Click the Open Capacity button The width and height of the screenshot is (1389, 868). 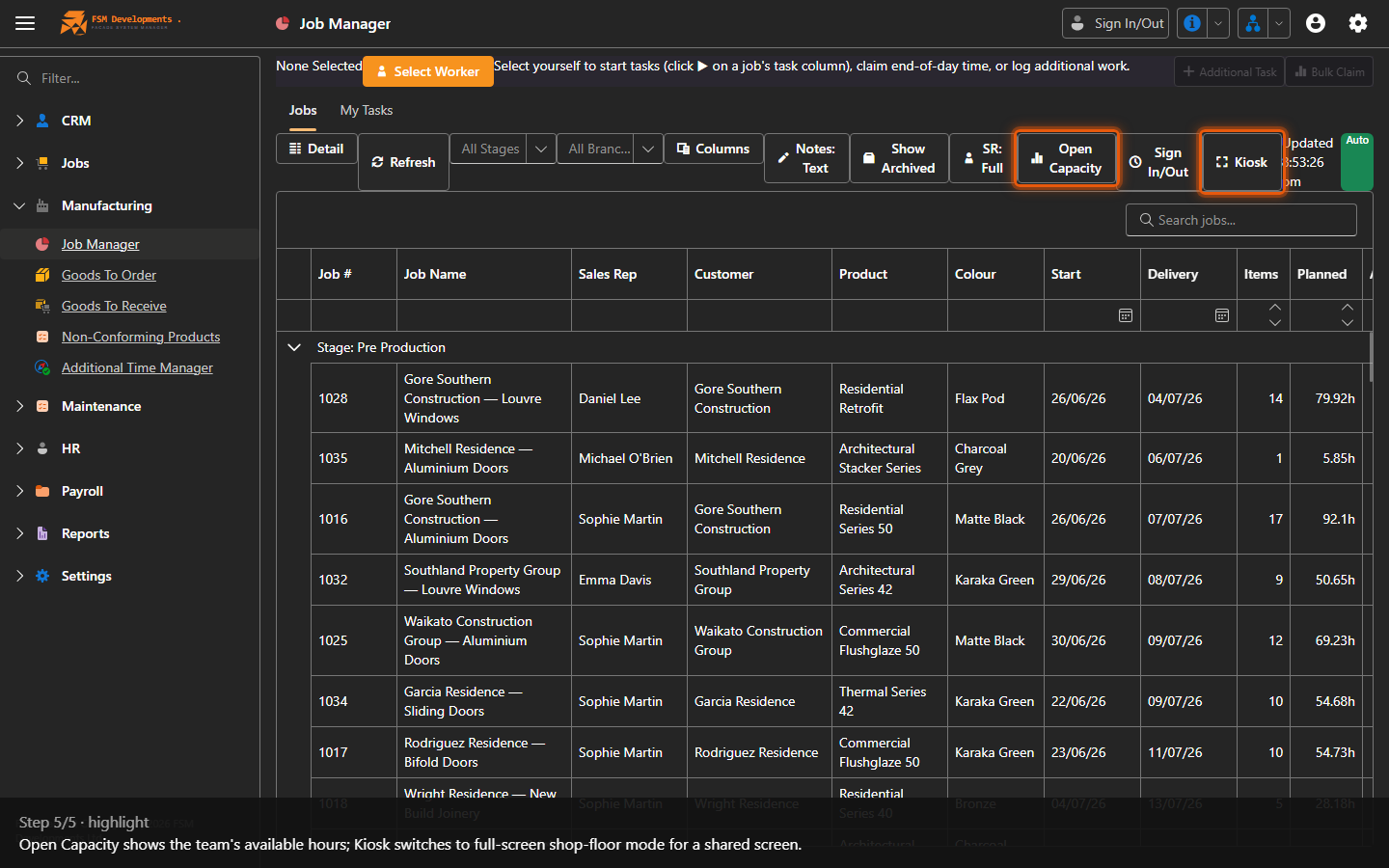(x=1066, y=158)
